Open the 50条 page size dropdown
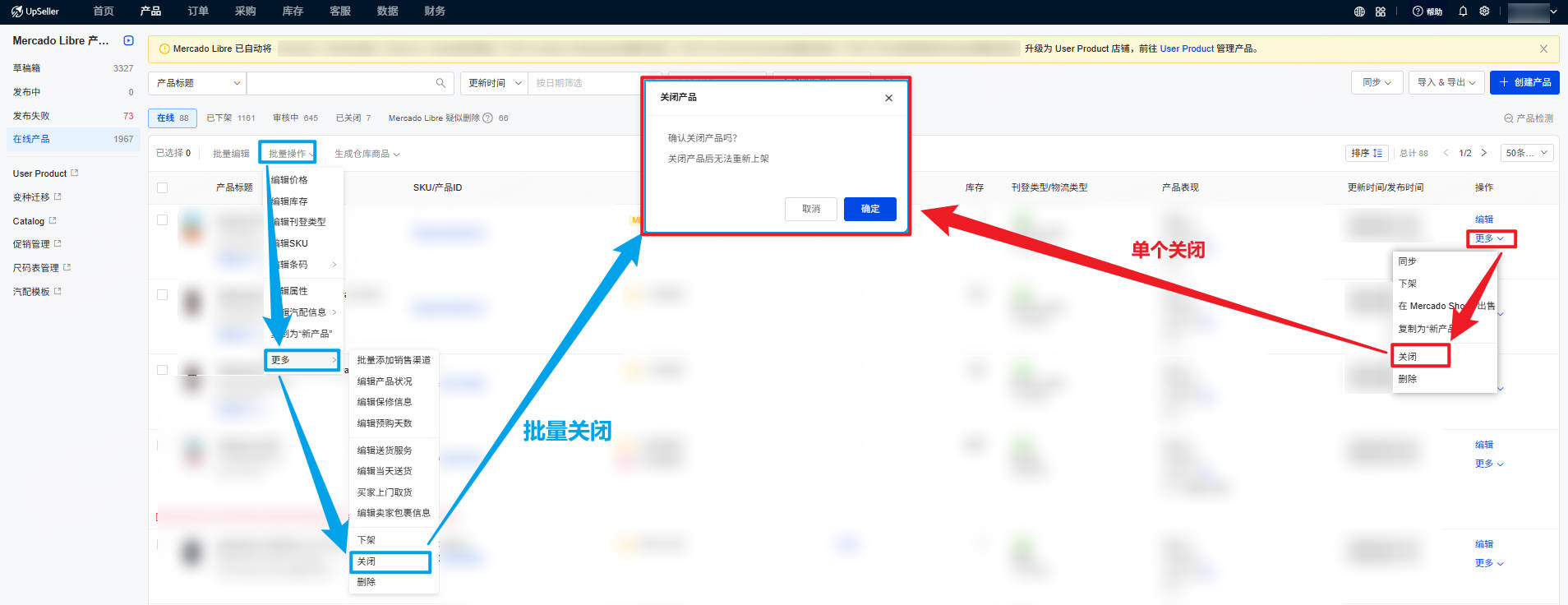Viewport: 1568px width, 605px height. pyautogui.click(x=1527, y=153)
